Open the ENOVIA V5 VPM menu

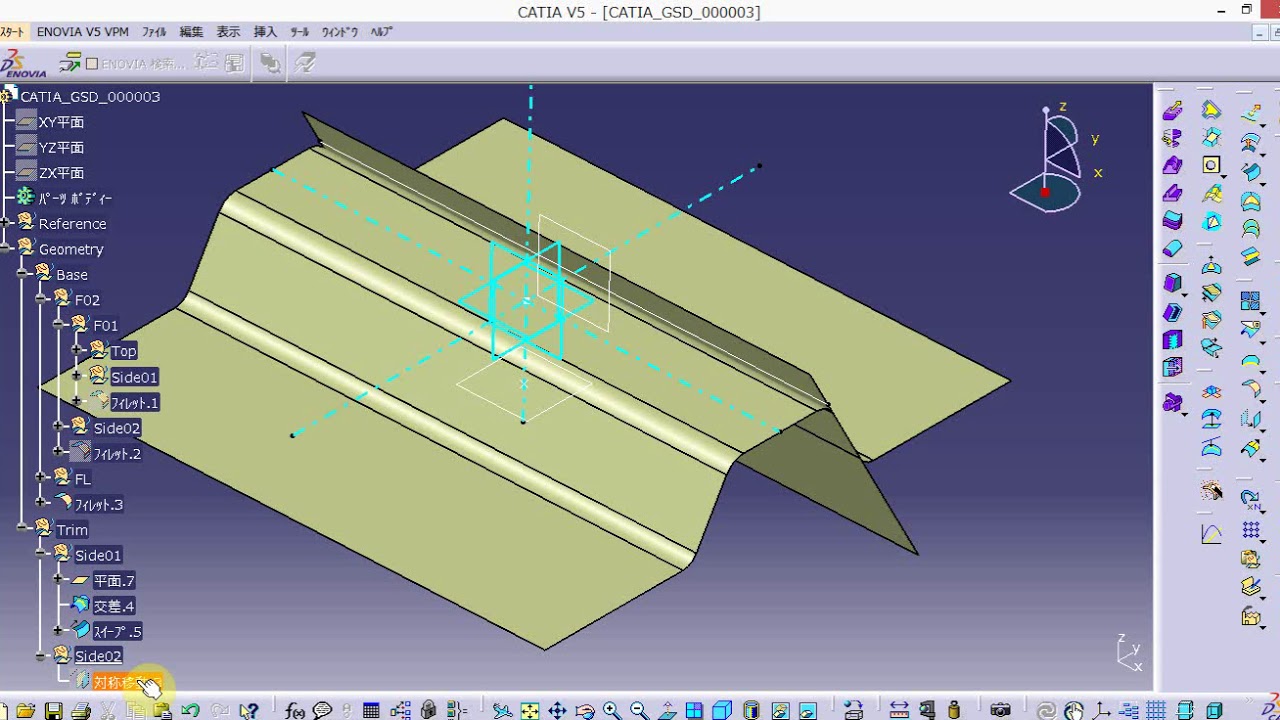pyautogui.click(x=83, y=32)
